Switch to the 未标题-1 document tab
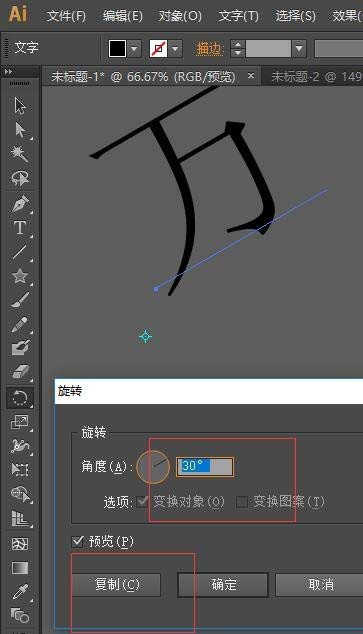 143,76
